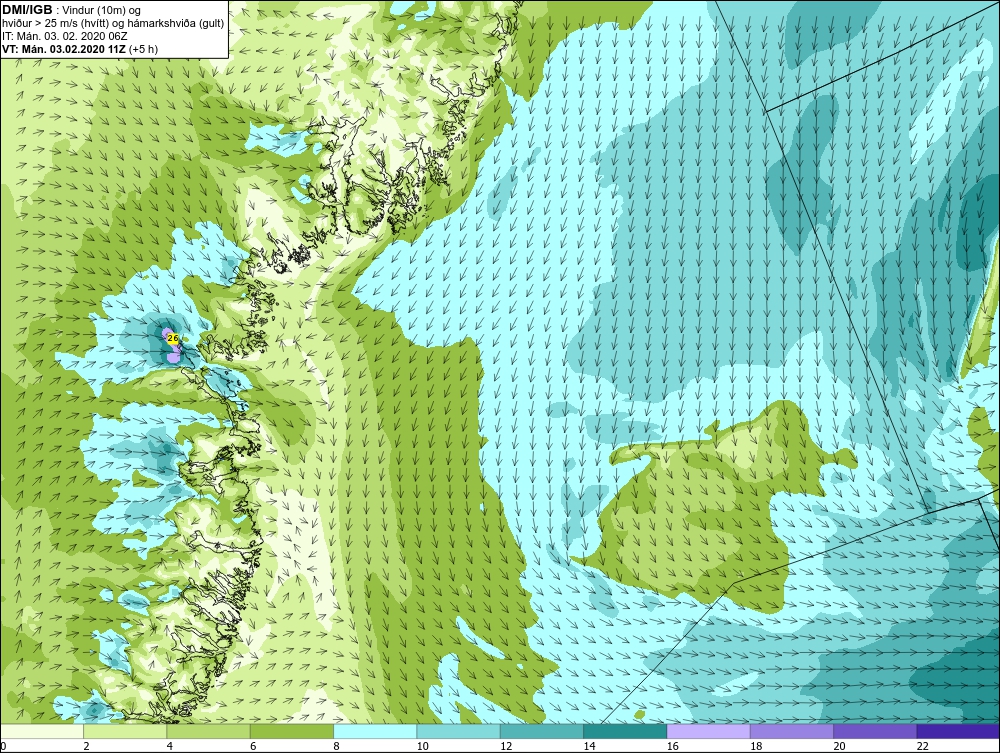Select the dark purple swatch above 22
The height and width of the screenshot is (753, 1000).
tap(959, 731)
